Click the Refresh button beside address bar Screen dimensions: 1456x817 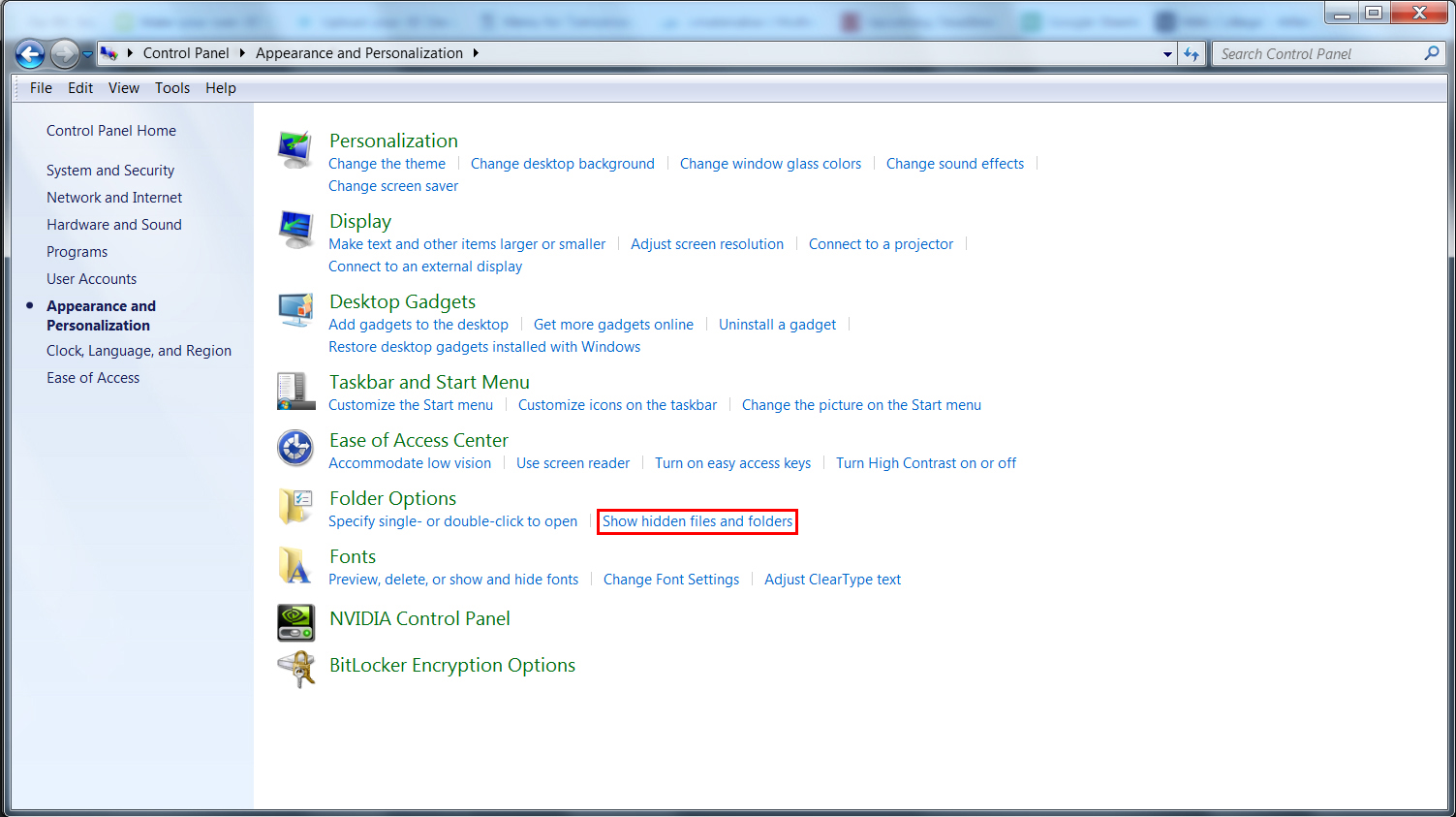point(1192,54)
